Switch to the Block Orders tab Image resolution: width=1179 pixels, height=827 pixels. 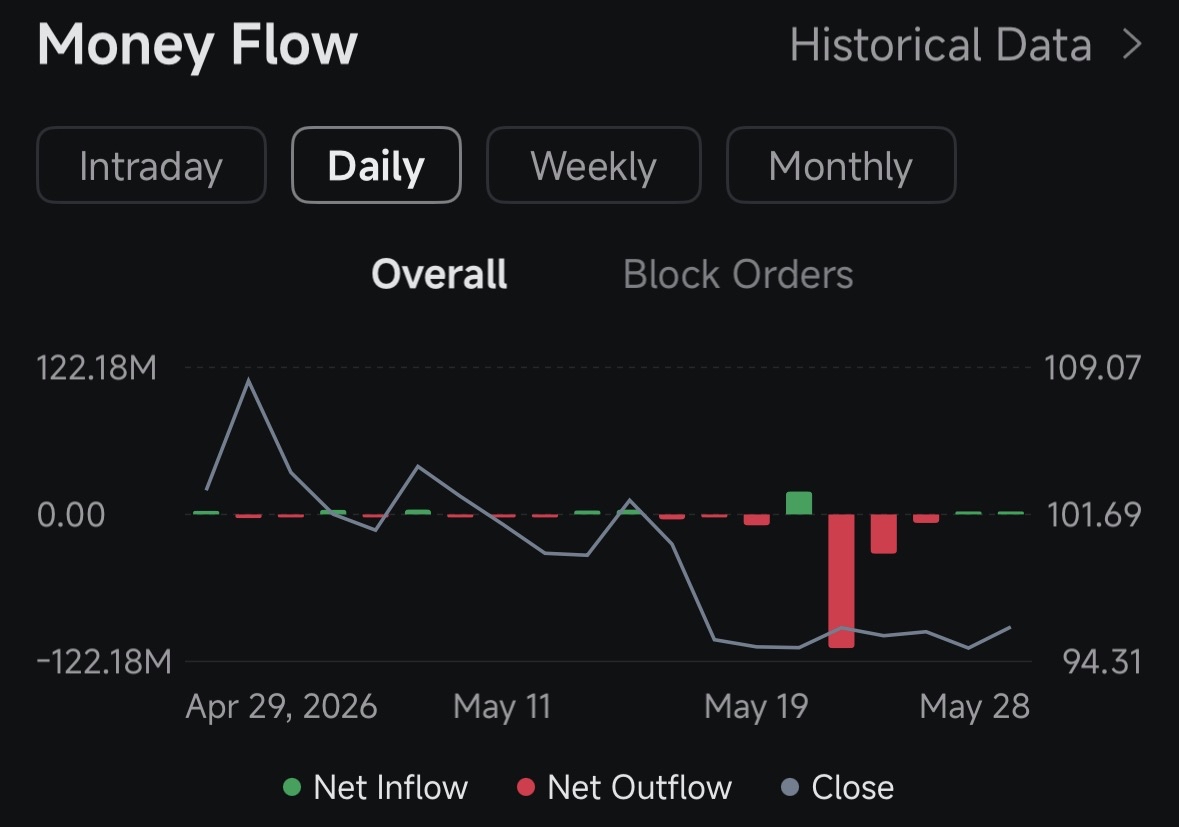[738, 274]
